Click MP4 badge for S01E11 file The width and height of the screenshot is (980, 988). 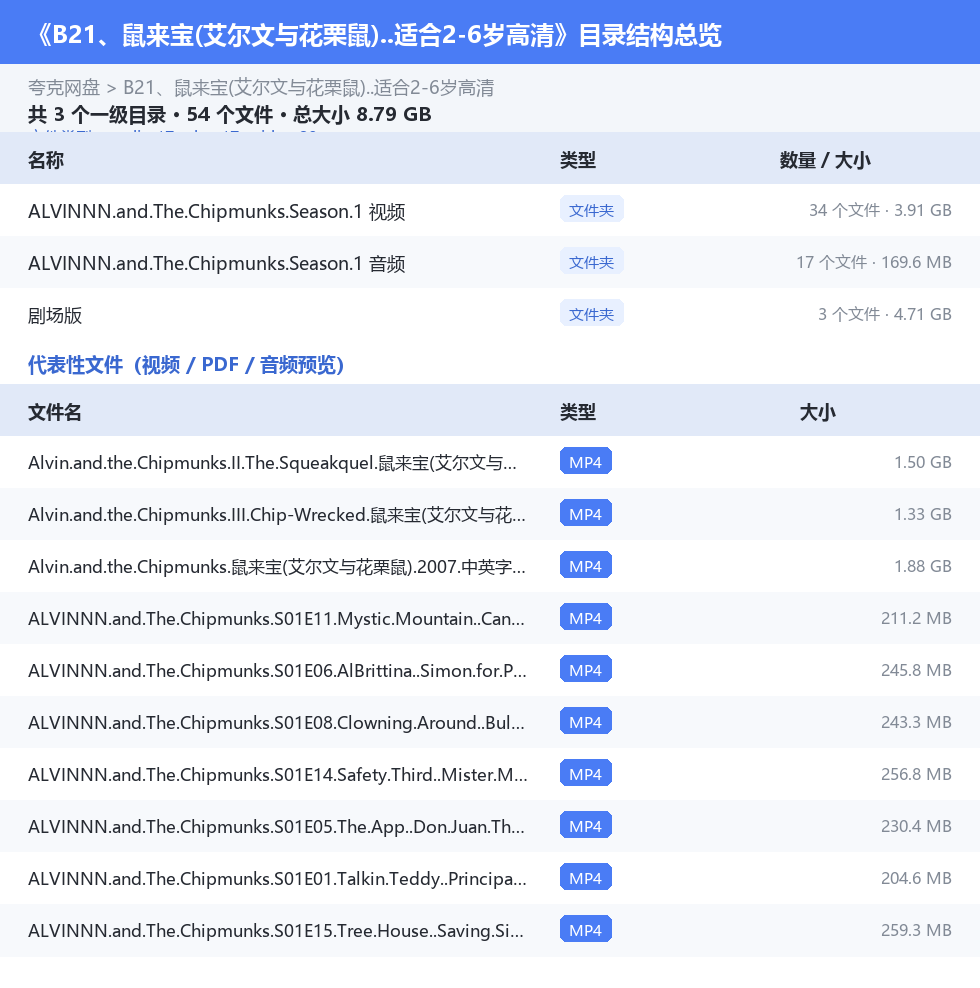585,618
